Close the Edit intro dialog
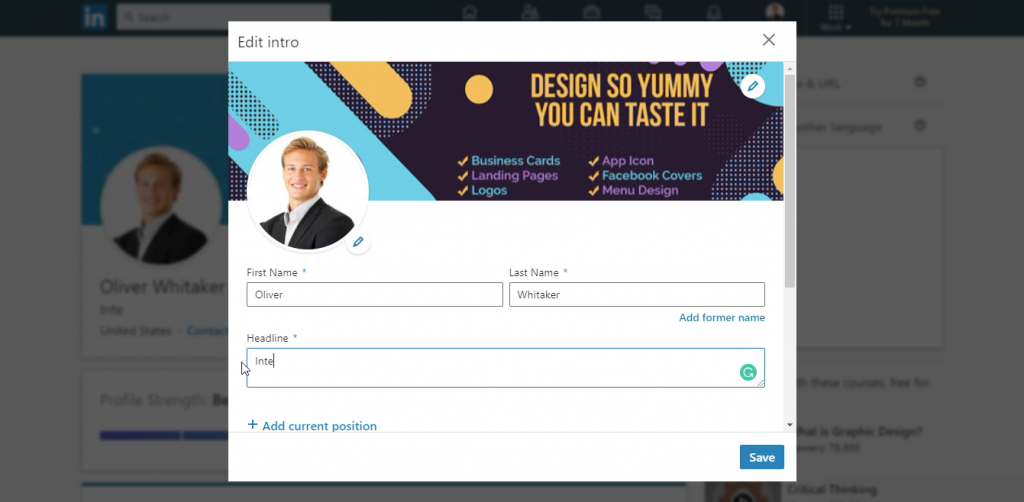Image resolution: width=1024 pixels, height=502 pixels. 769,40
